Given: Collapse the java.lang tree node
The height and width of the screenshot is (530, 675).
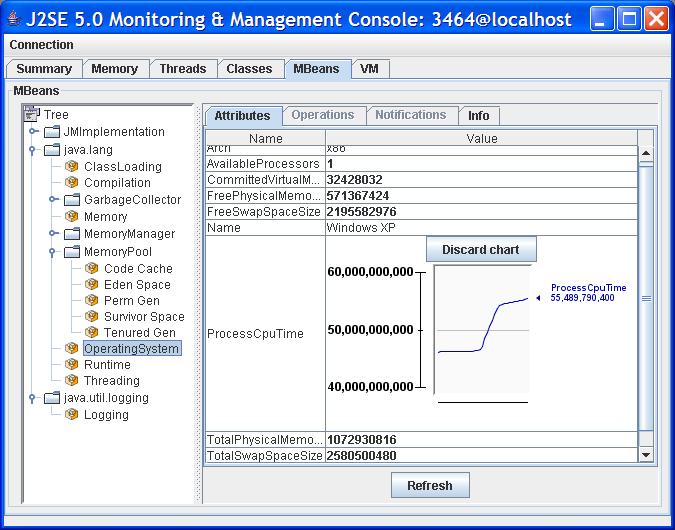Looking at the screenshot, I should 32,150.
